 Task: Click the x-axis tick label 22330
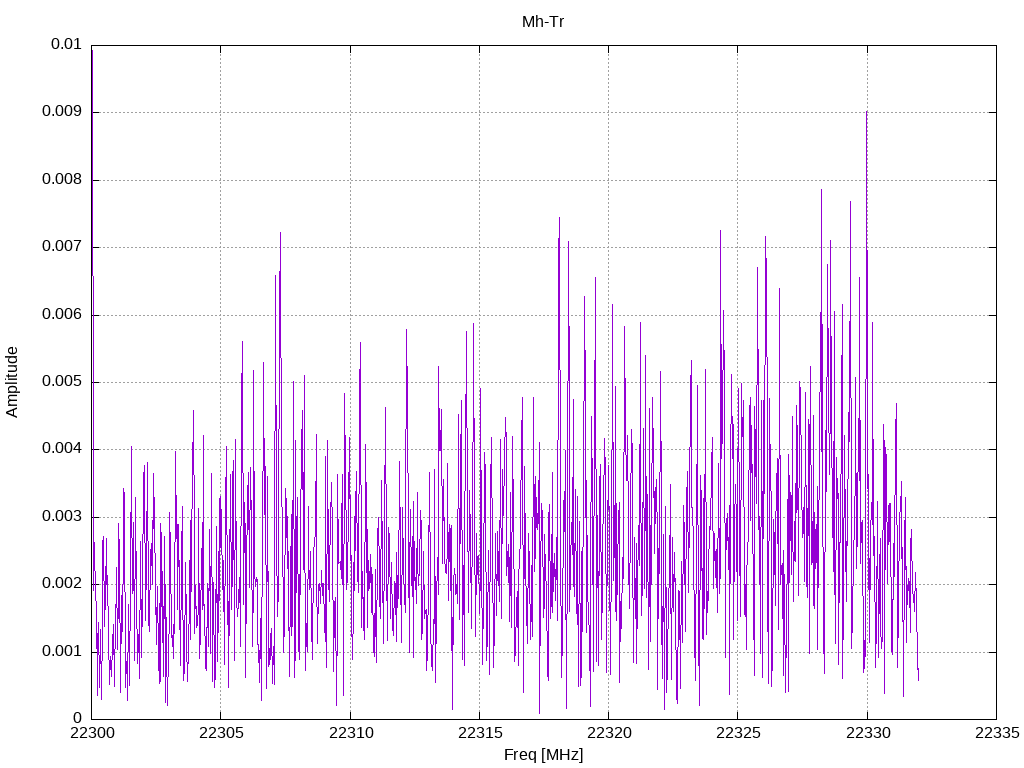[868, 733]
